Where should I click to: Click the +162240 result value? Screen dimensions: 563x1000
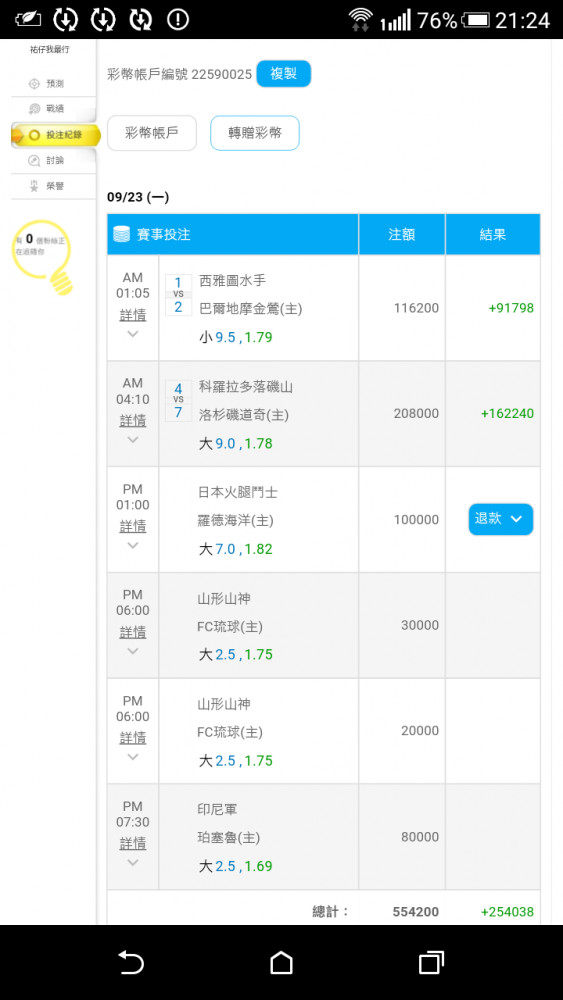pos(508,413)
